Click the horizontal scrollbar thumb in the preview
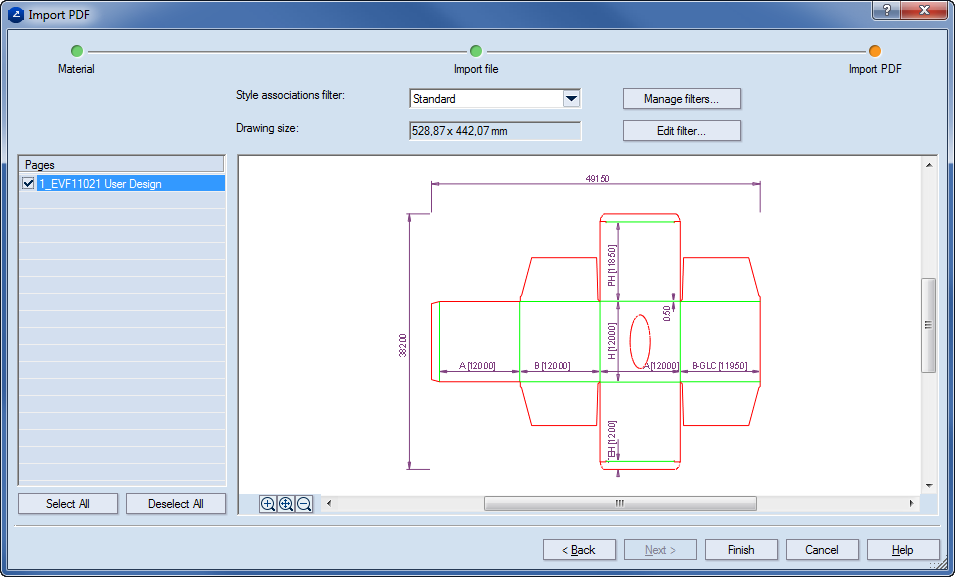 620,503
